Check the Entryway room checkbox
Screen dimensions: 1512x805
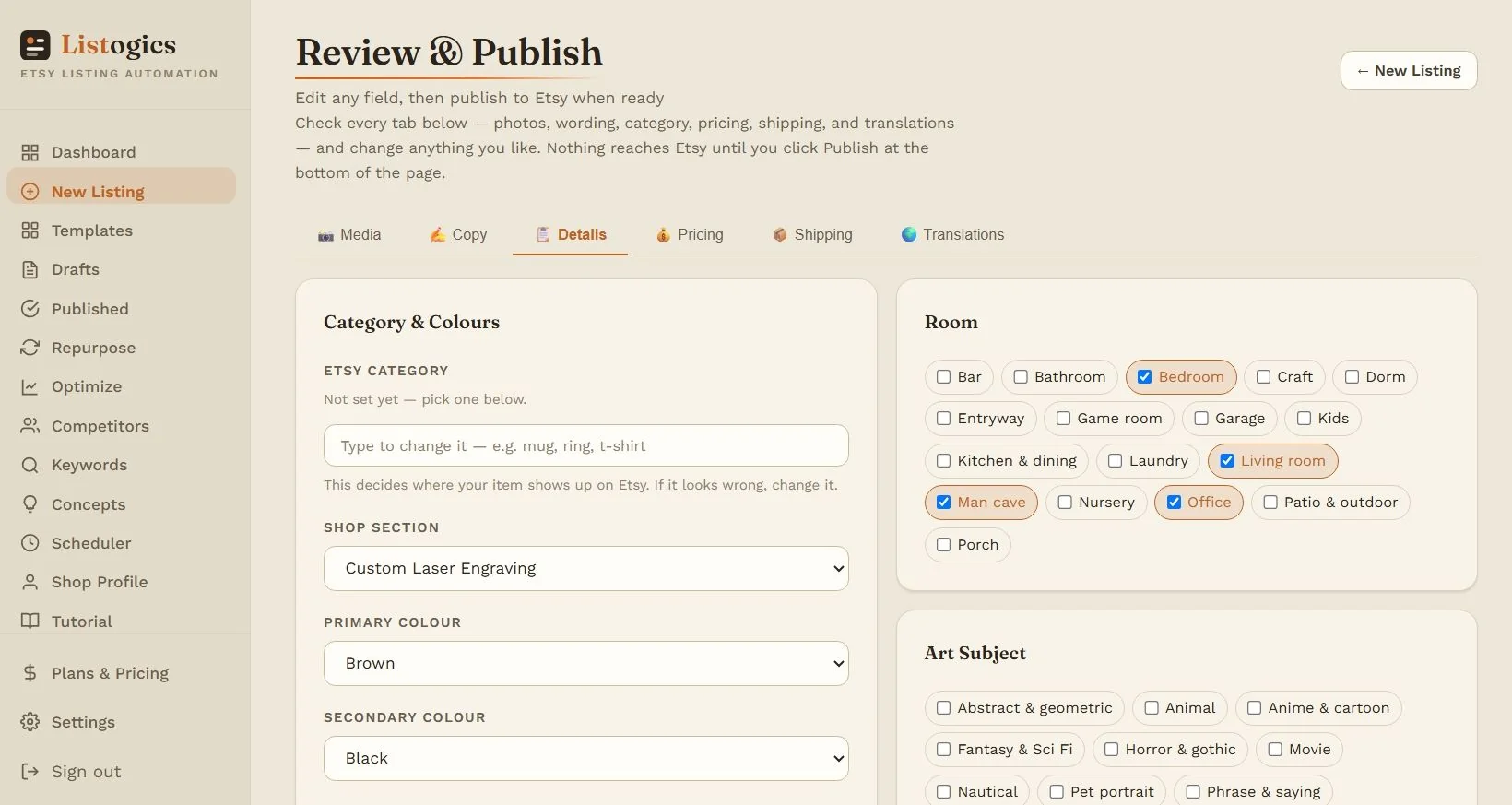coord(943,419)
